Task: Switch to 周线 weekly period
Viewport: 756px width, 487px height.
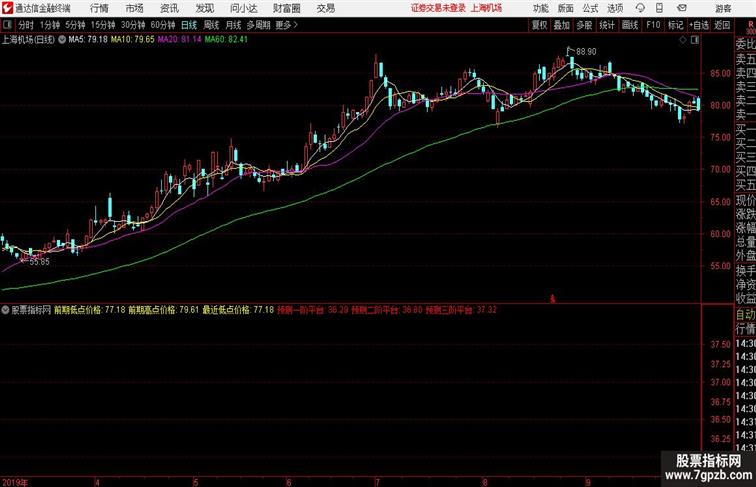Action: 211,25
